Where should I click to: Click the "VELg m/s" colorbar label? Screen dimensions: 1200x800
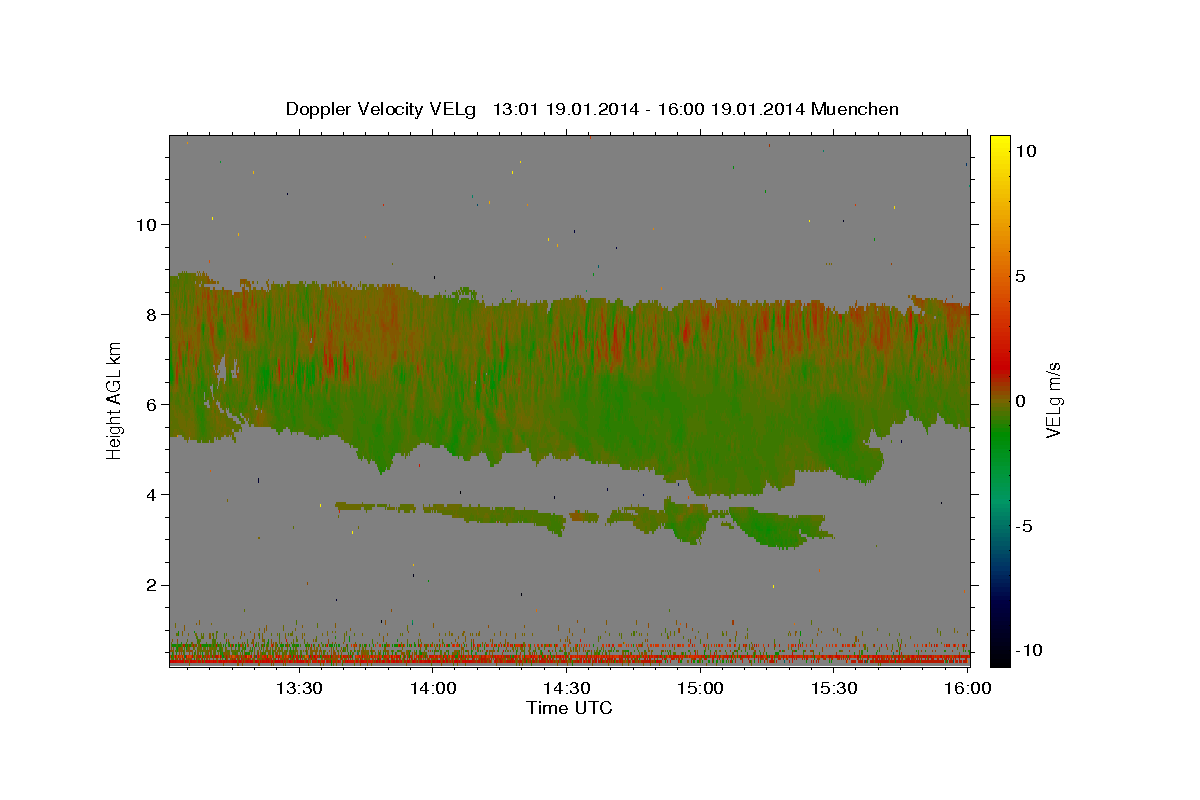click(1053, 400)
